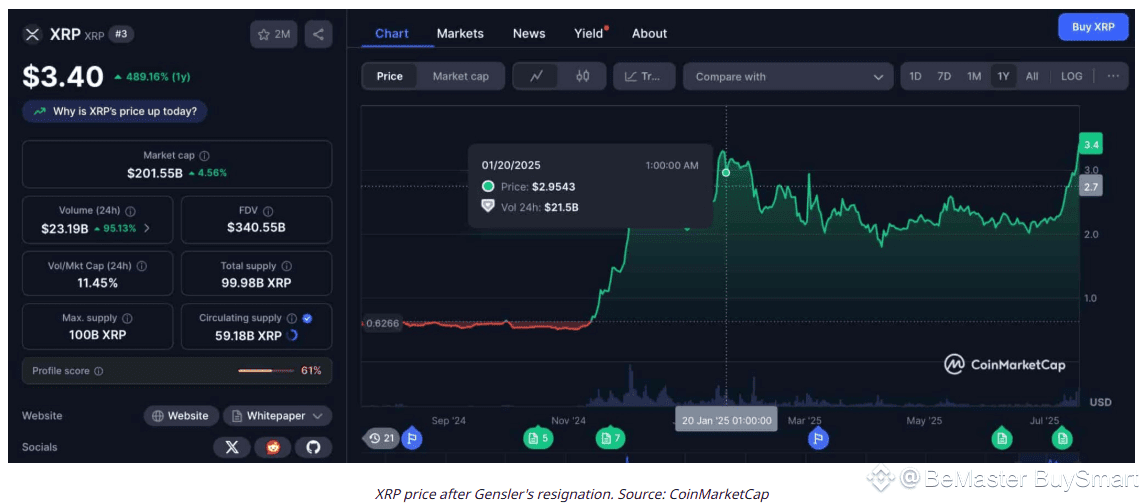Open TradingView chart button
This screenshot has width=1146, height=503.
(644, 76)
